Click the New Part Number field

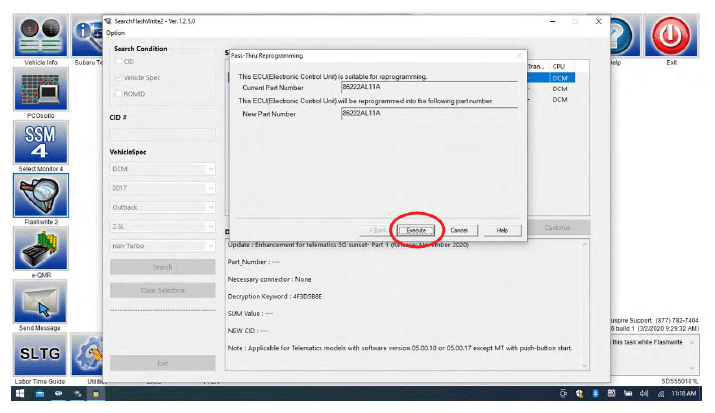click(x=429, y=114)
